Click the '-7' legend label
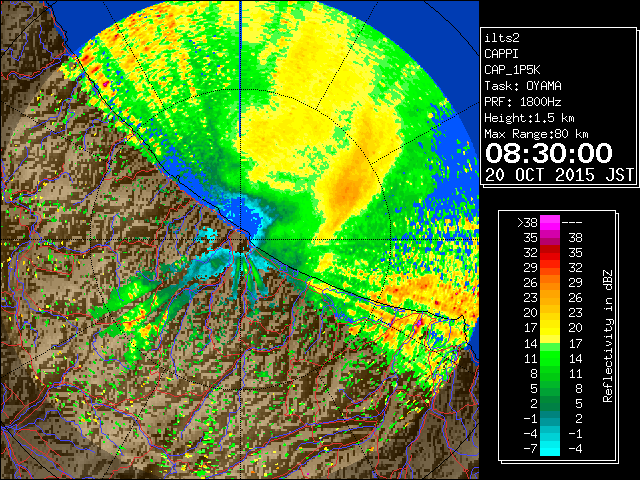Screen dimensions: 640x480 click(x=530, y=449)
